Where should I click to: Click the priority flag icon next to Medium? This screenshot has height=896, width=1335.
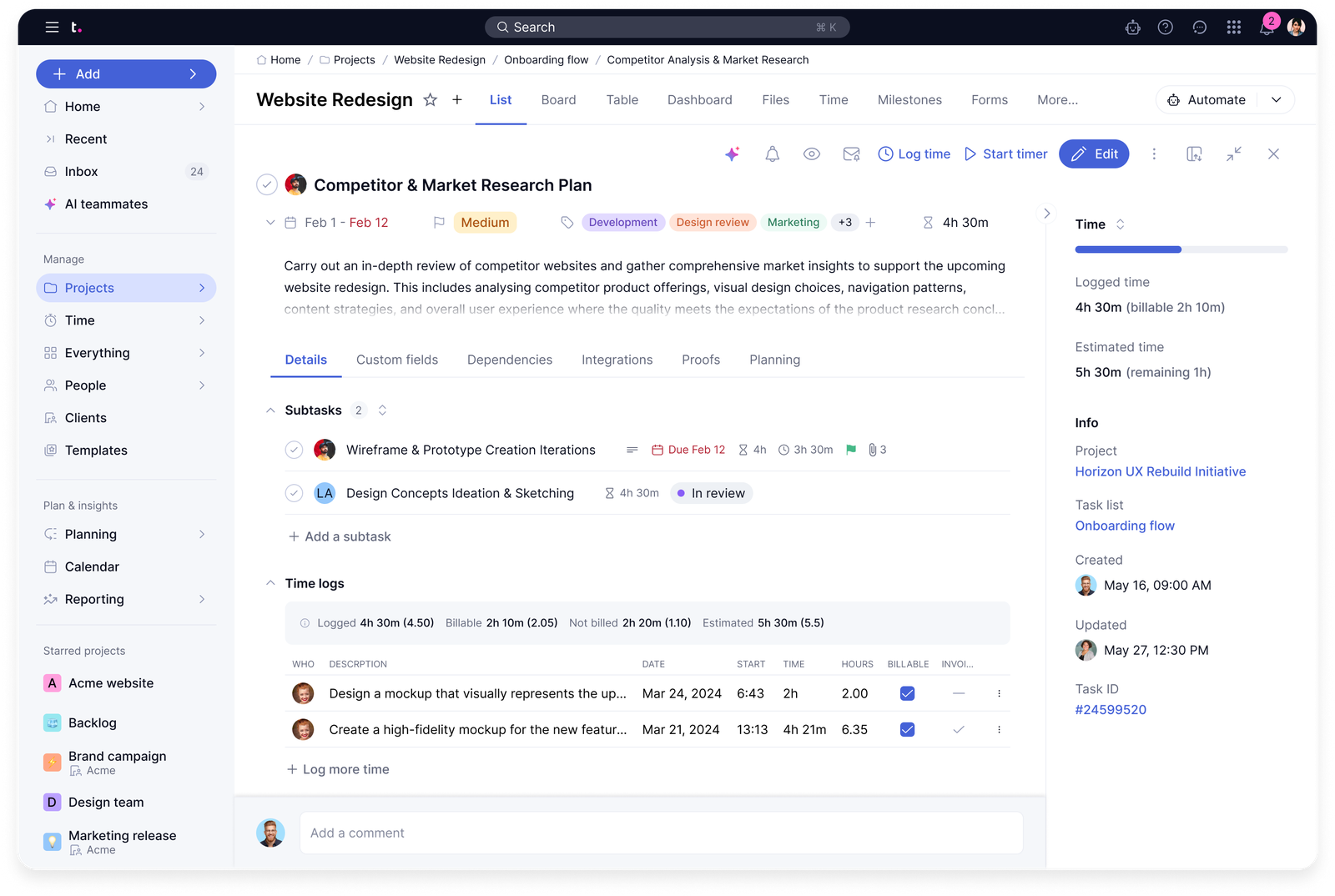click(439, 223)
